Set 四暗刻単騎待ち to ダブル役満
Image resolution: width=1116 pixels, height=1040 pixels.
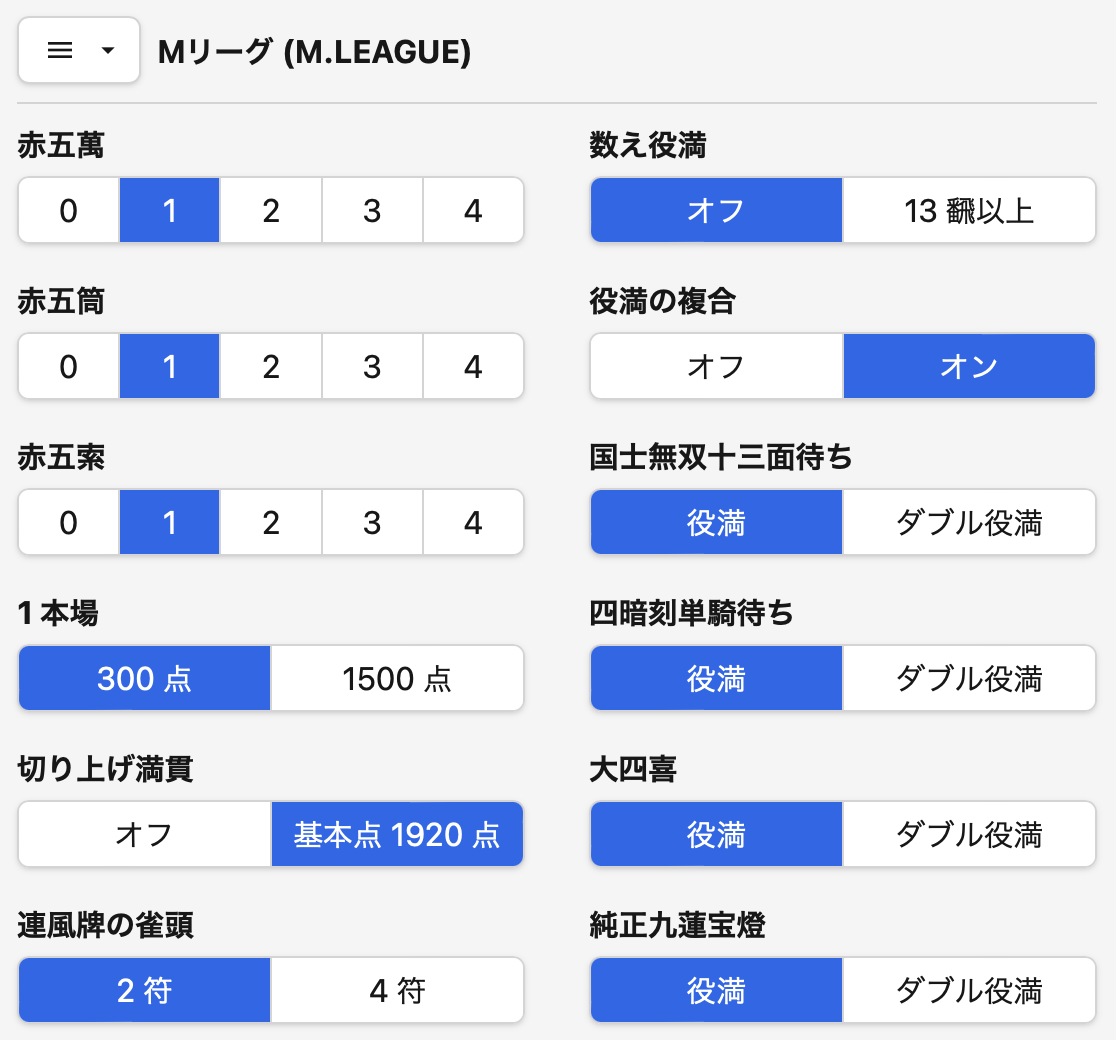coord(969,679)
